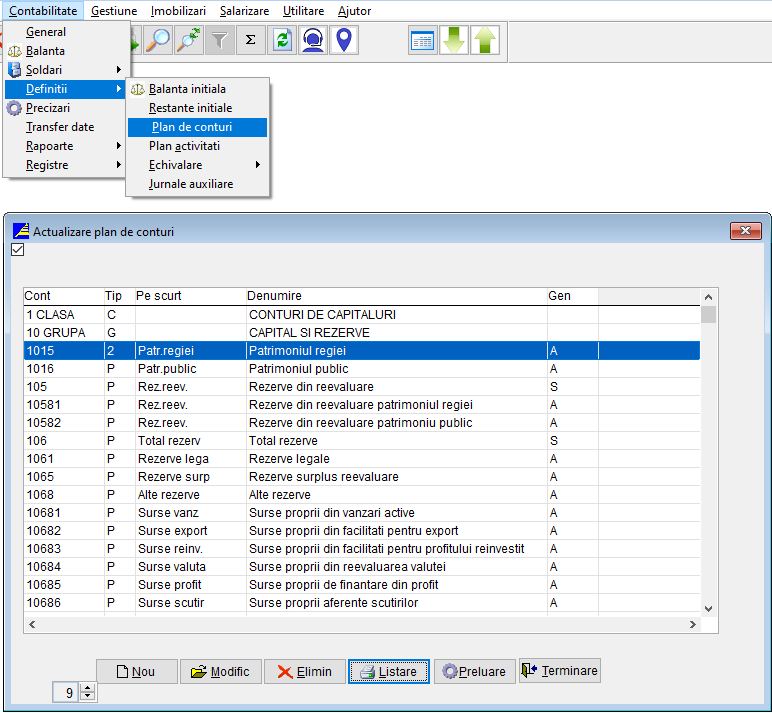Image resolution: width=772 pixels, height=713 pixels.
Task: Select Plan de conturi menu entry
Action: tap(197, 127)
